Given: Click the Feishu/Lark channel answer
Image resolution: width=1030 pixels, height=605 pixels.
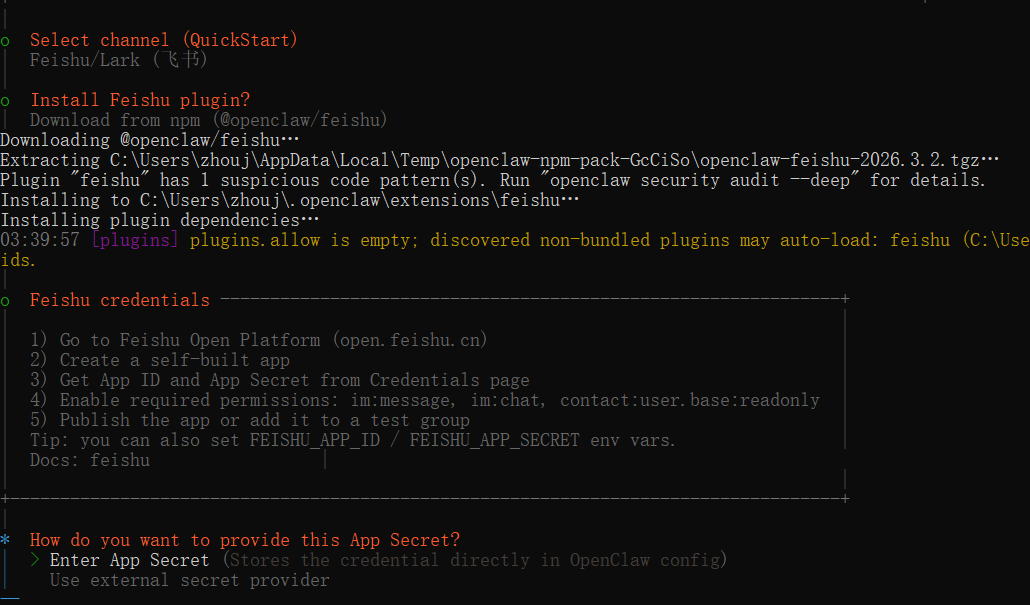Looking at the screenshot, I should 118,60.
